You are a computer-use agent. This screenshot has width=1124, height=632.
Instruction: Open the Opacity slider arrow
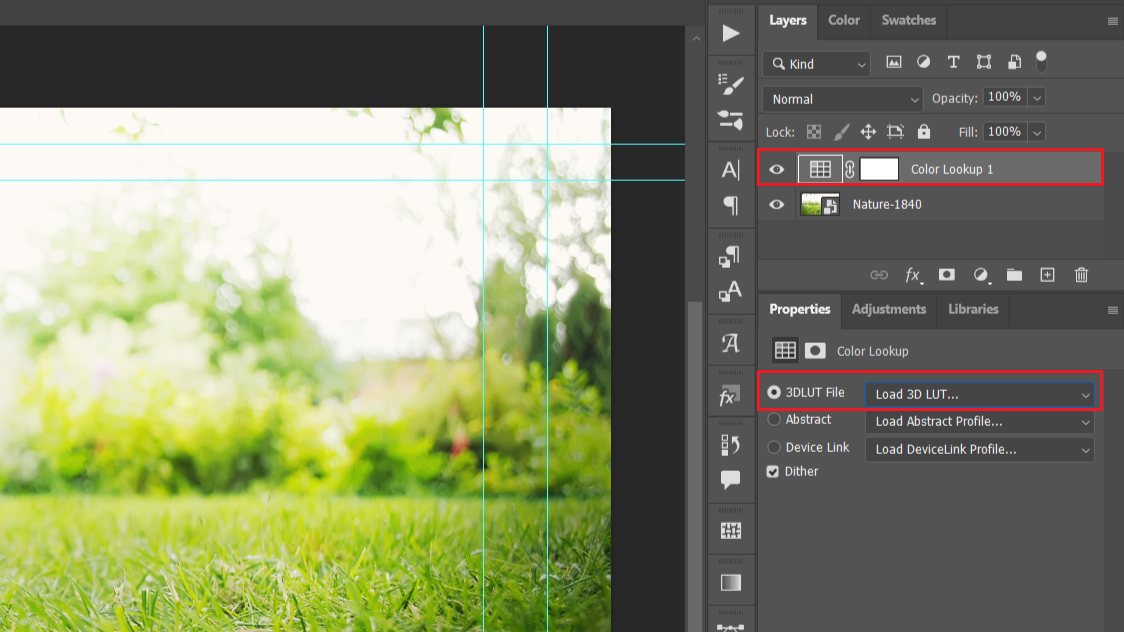1037,98
